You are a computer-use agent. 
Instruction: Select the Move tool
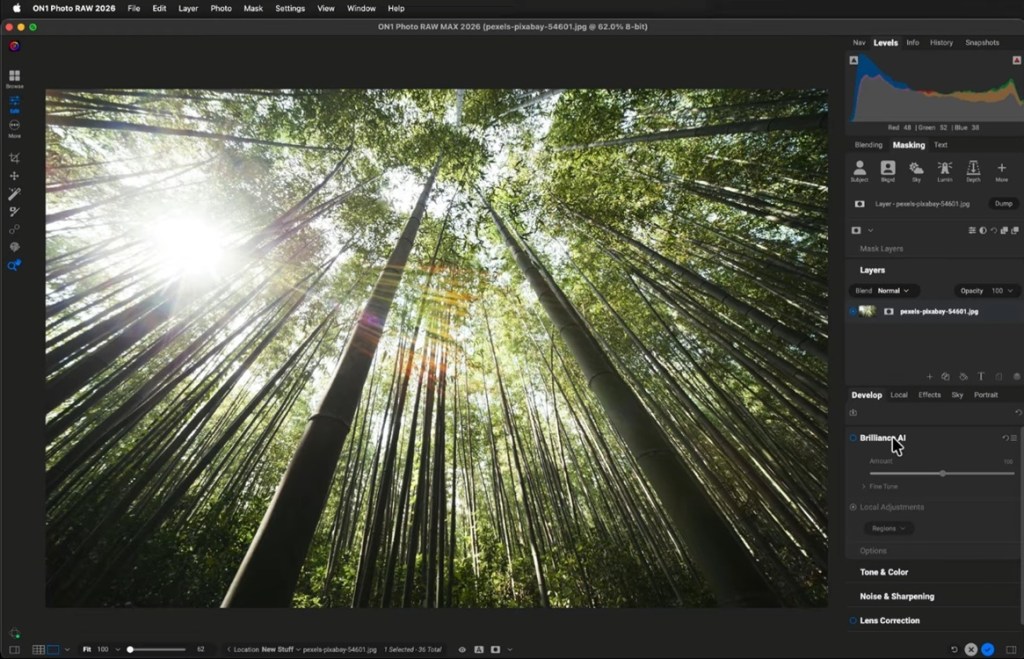(x=14, y=176)
